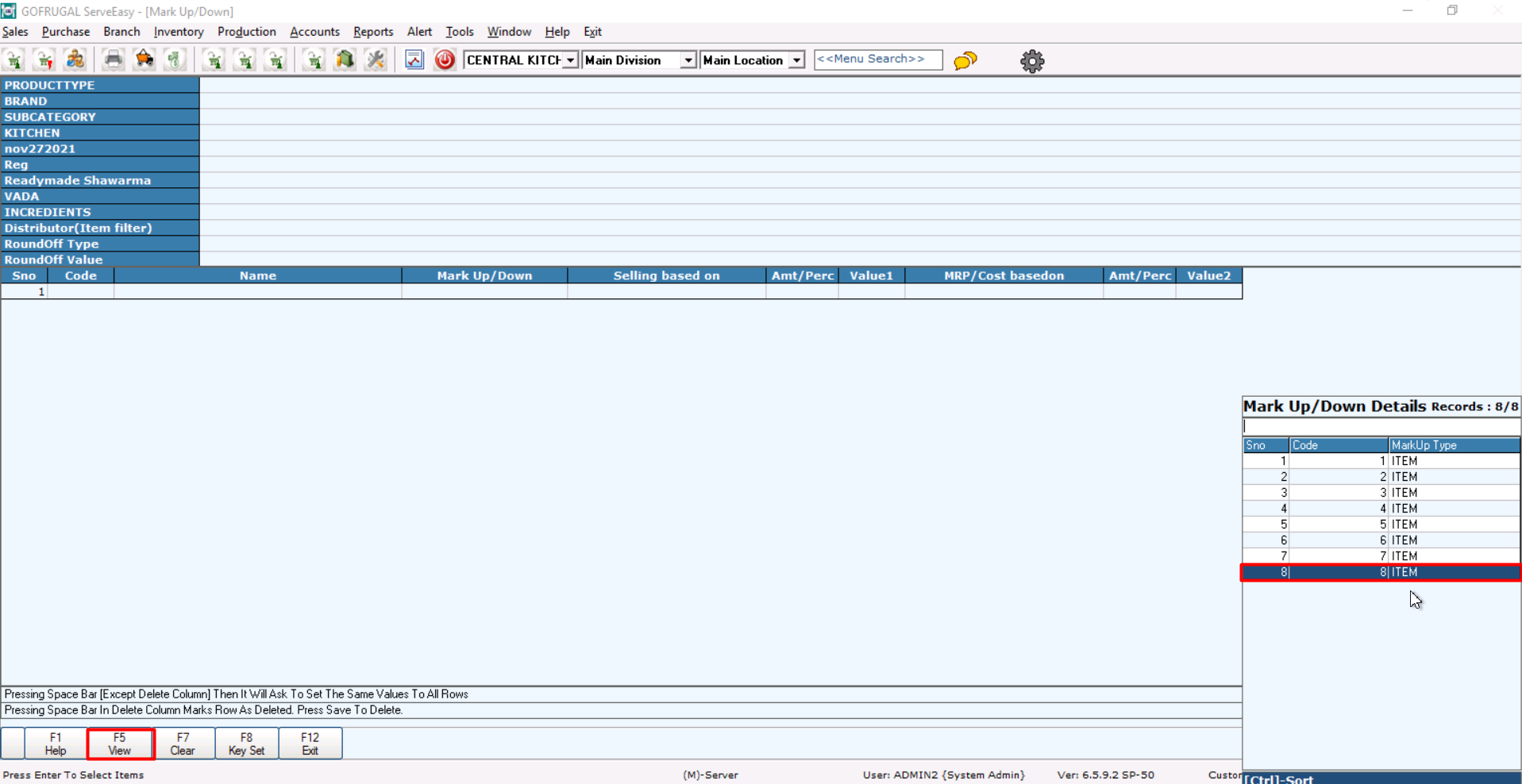Open the customers group icon in toolbar

coord(75,60)
